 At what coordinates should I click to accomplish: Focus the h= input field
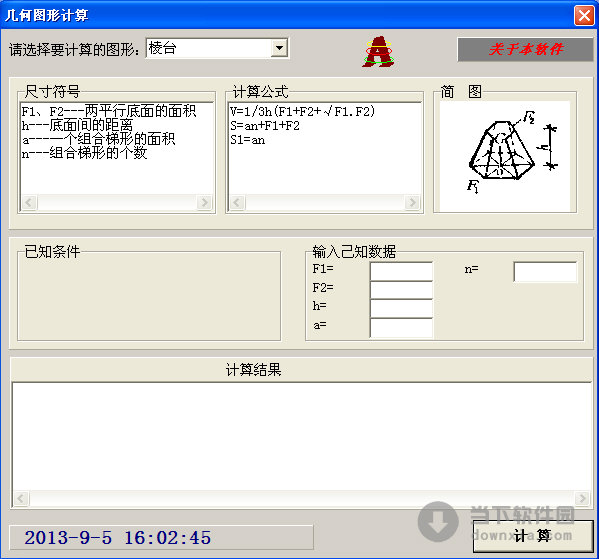coord(401,309)
